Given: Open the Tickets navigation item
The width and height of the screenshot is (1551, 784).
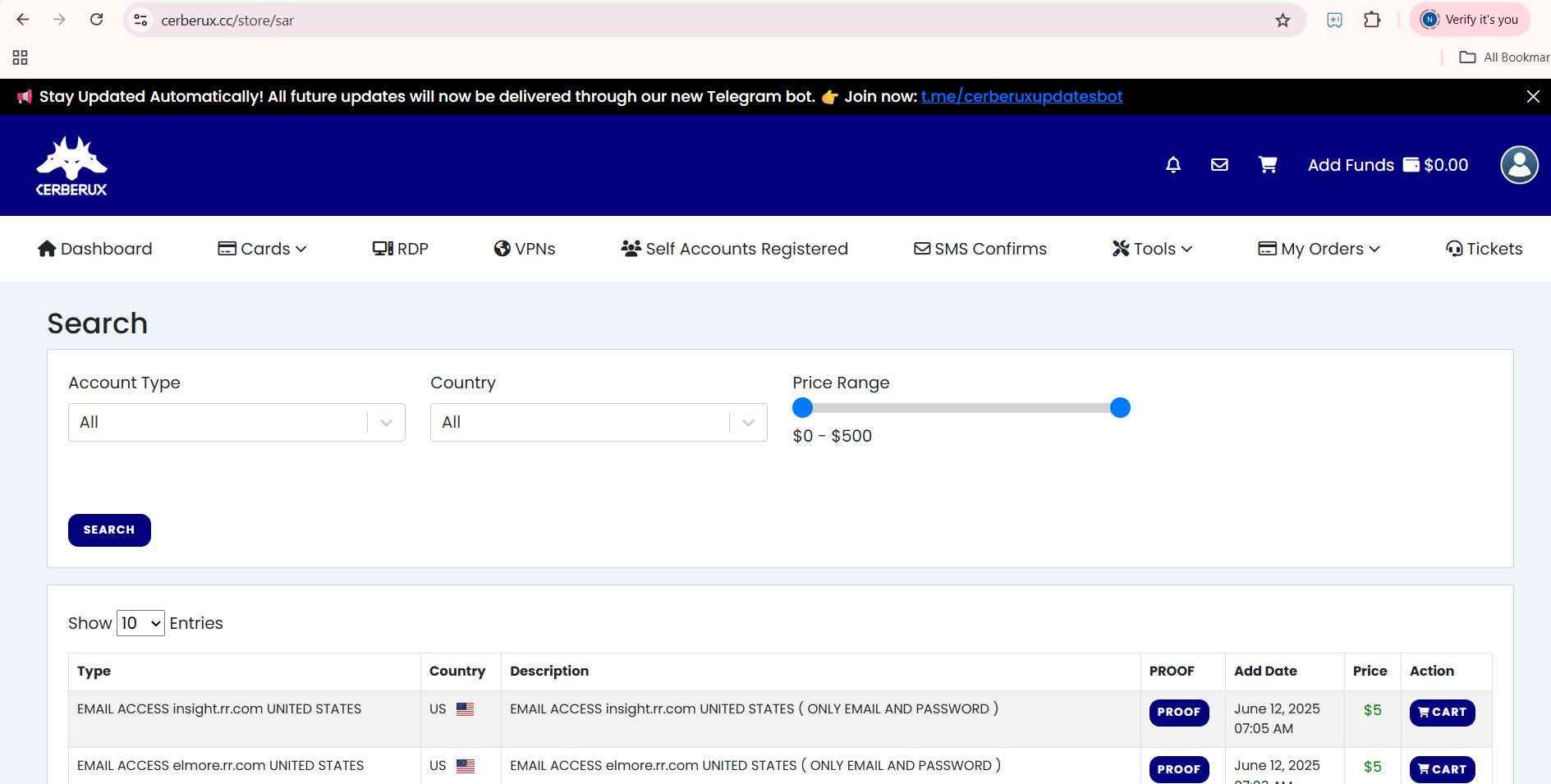Looking at the screenshot, I should 1484,249.
